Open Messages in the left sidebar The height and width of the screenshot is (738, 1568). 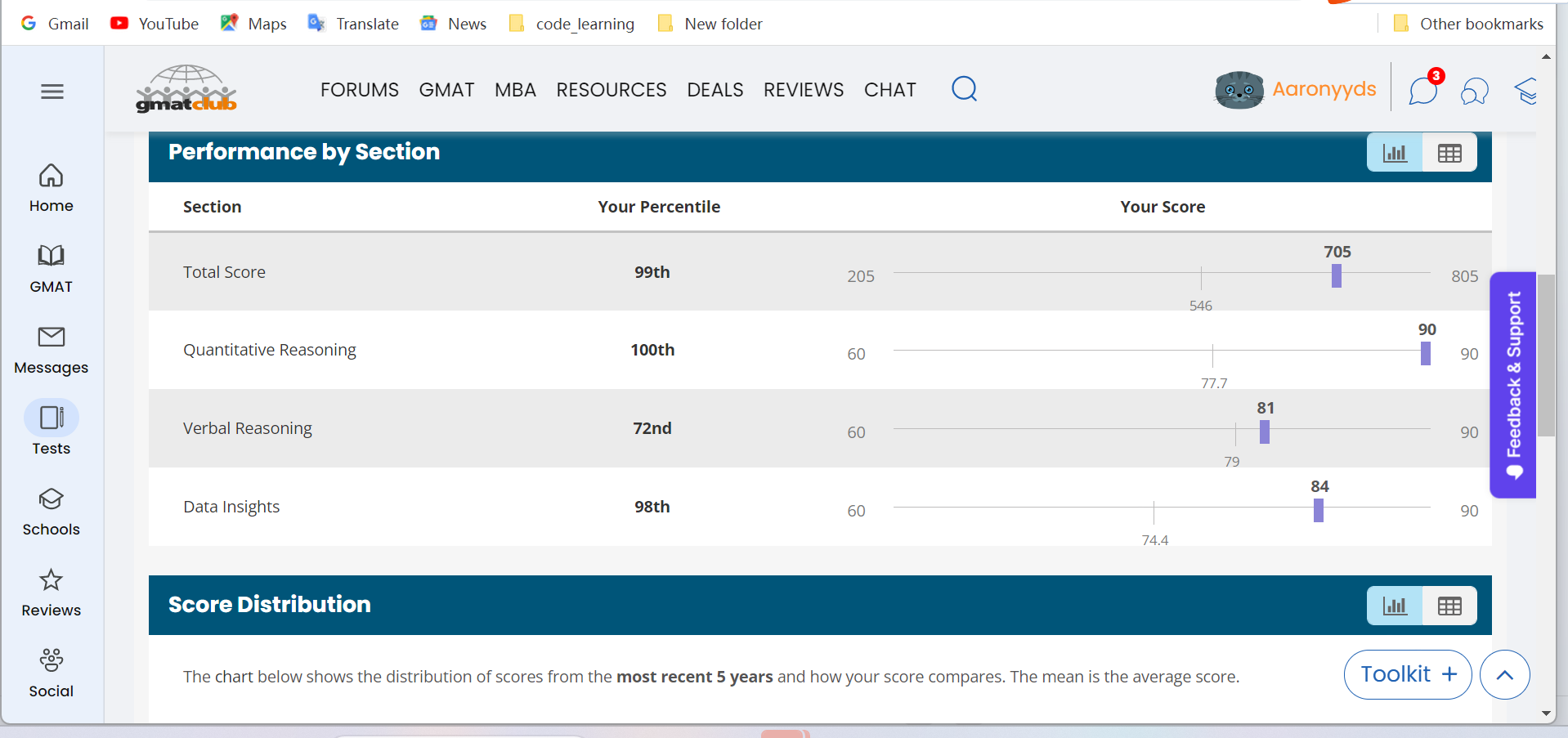coord(52,350)
